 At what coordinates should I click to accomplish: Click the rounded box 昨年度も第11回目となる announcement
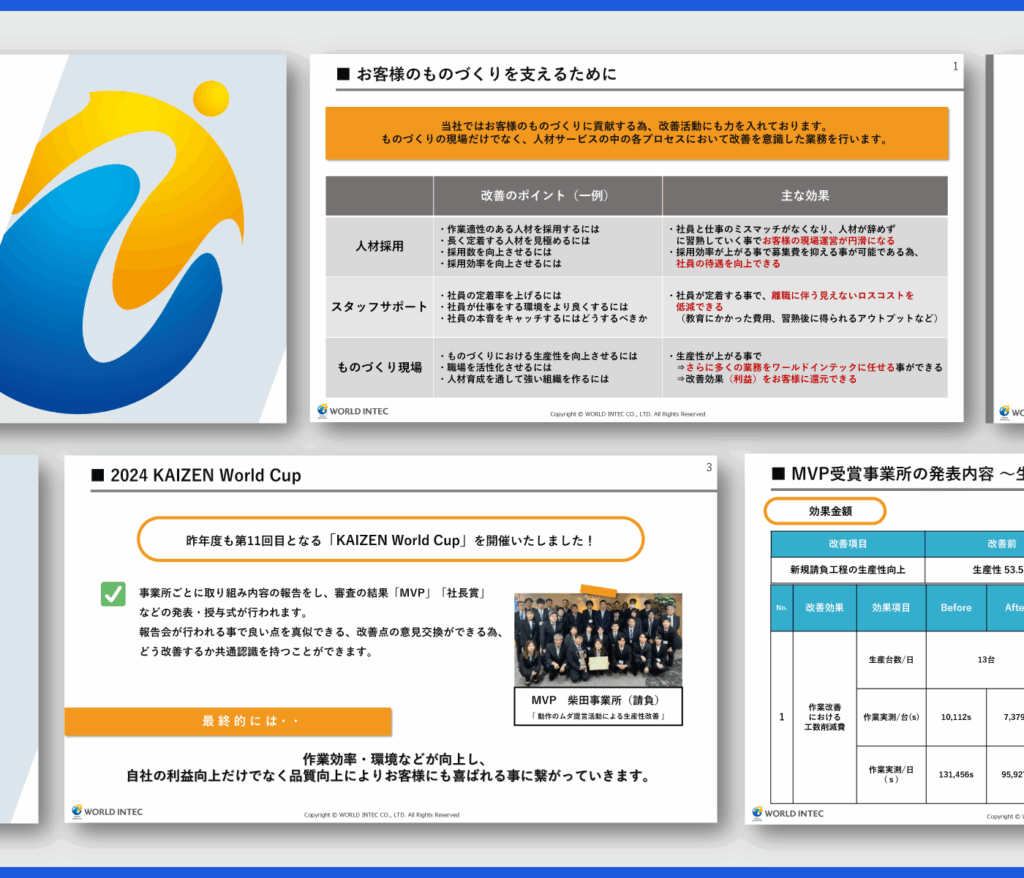click(x=391, y=540)
